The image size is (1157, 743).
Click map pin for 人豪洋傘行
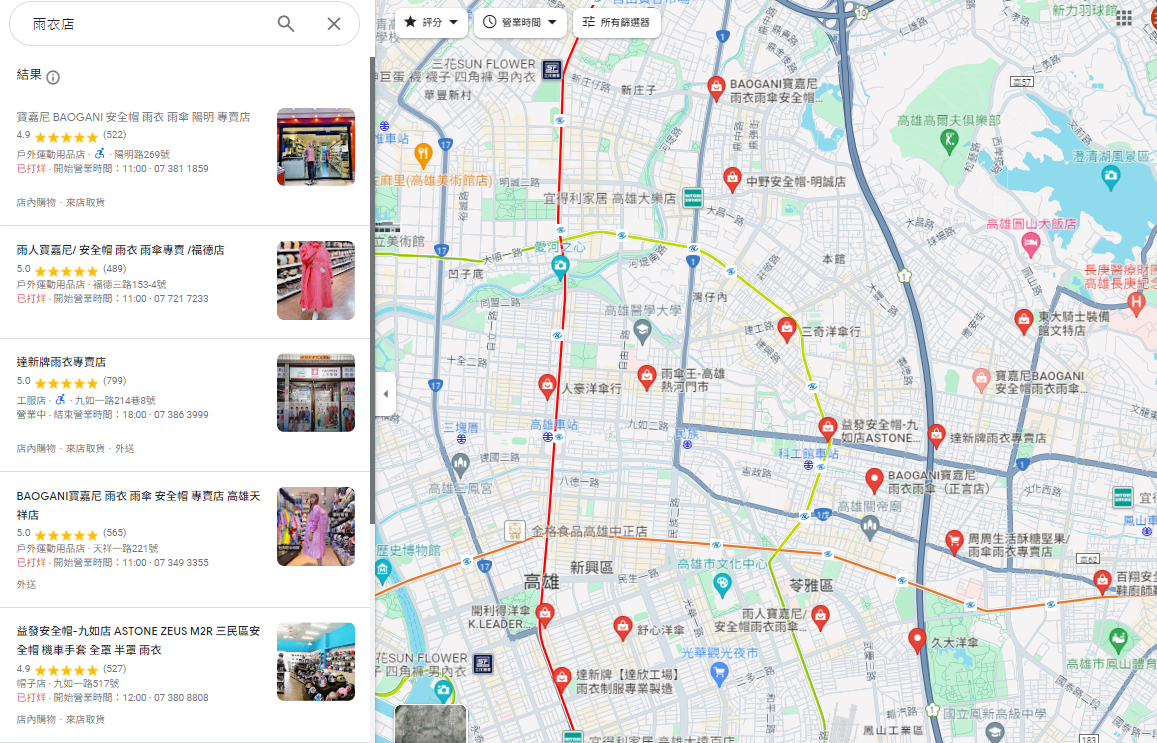coord(547,387)
